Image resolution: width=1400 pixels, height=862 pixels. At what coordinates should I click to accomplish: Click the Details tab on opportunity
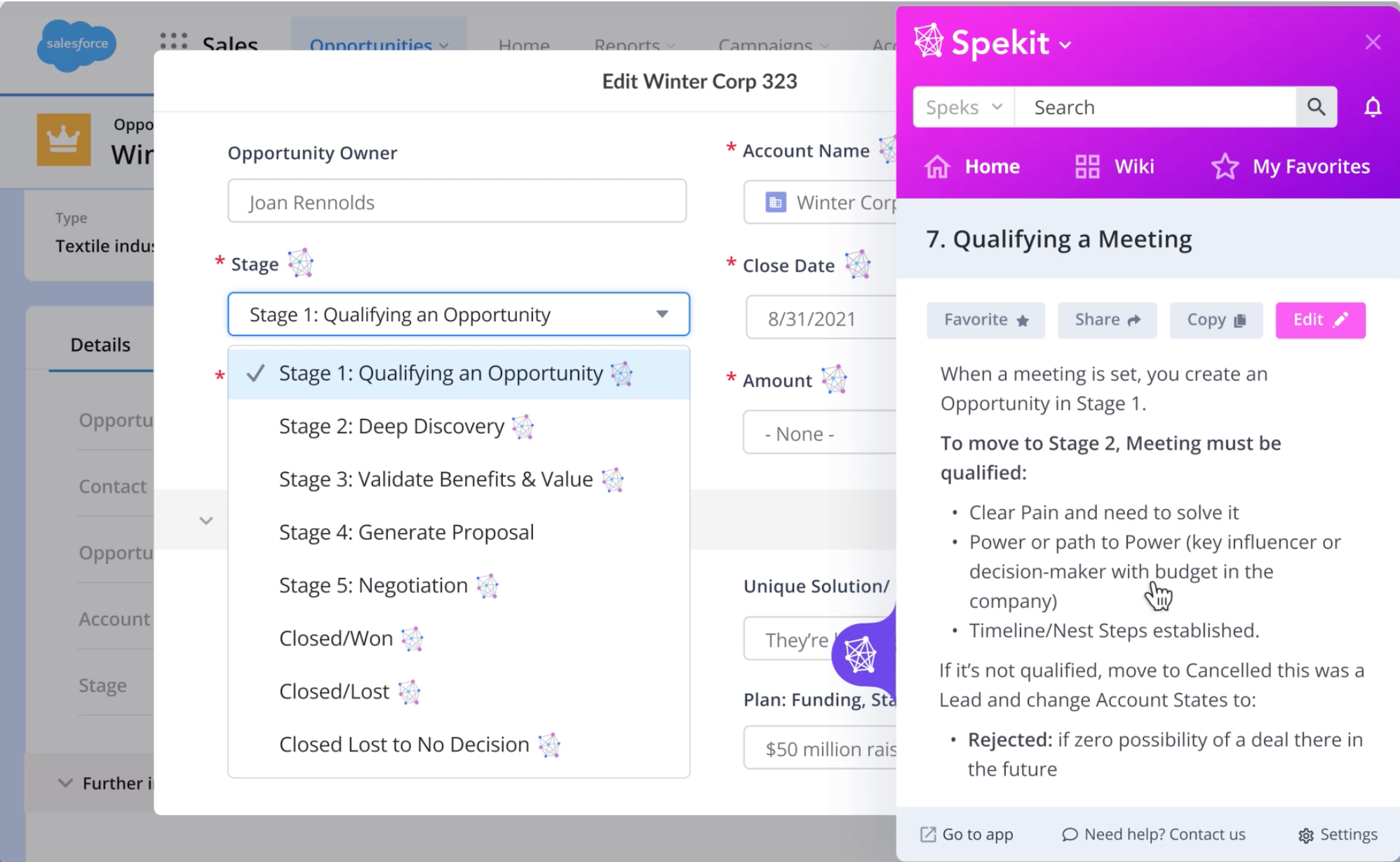tap(100, 343)
